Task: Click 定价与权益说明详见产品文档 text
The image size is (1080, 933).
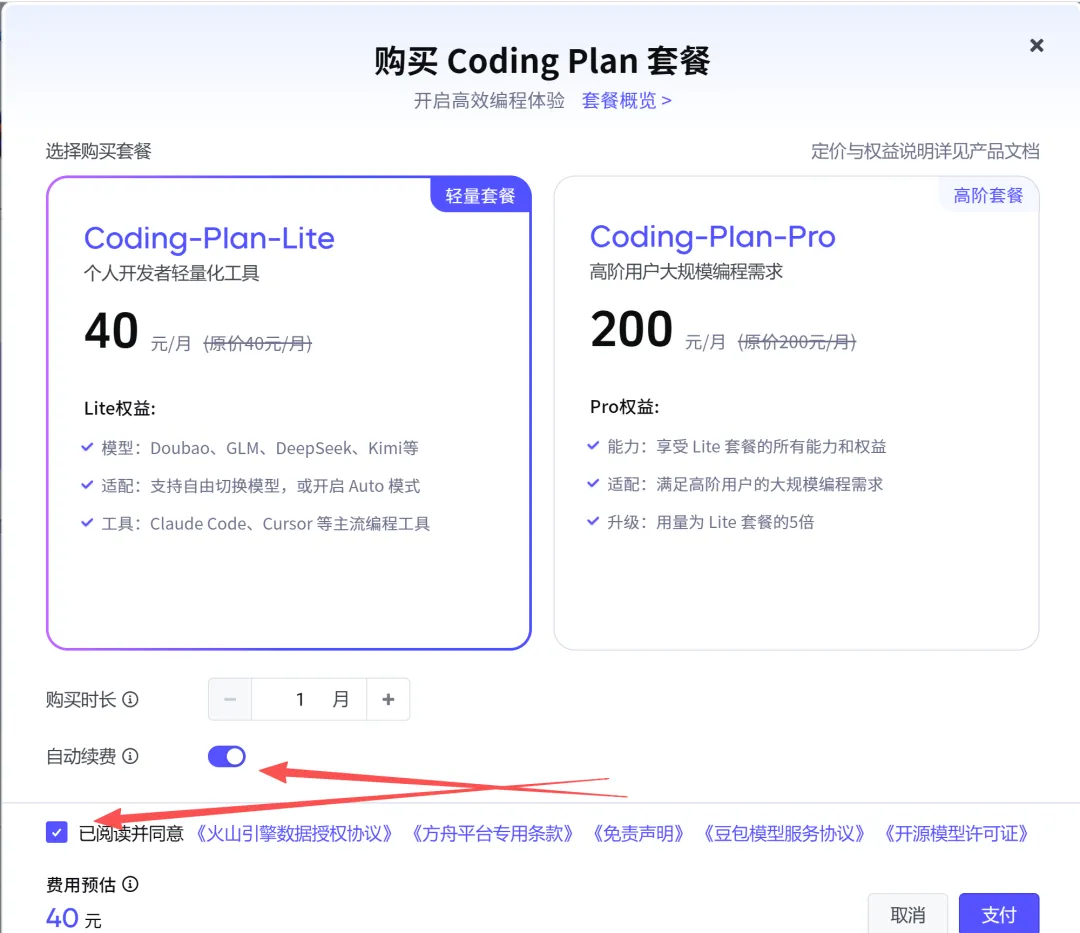Action: [x=925, y=151]
